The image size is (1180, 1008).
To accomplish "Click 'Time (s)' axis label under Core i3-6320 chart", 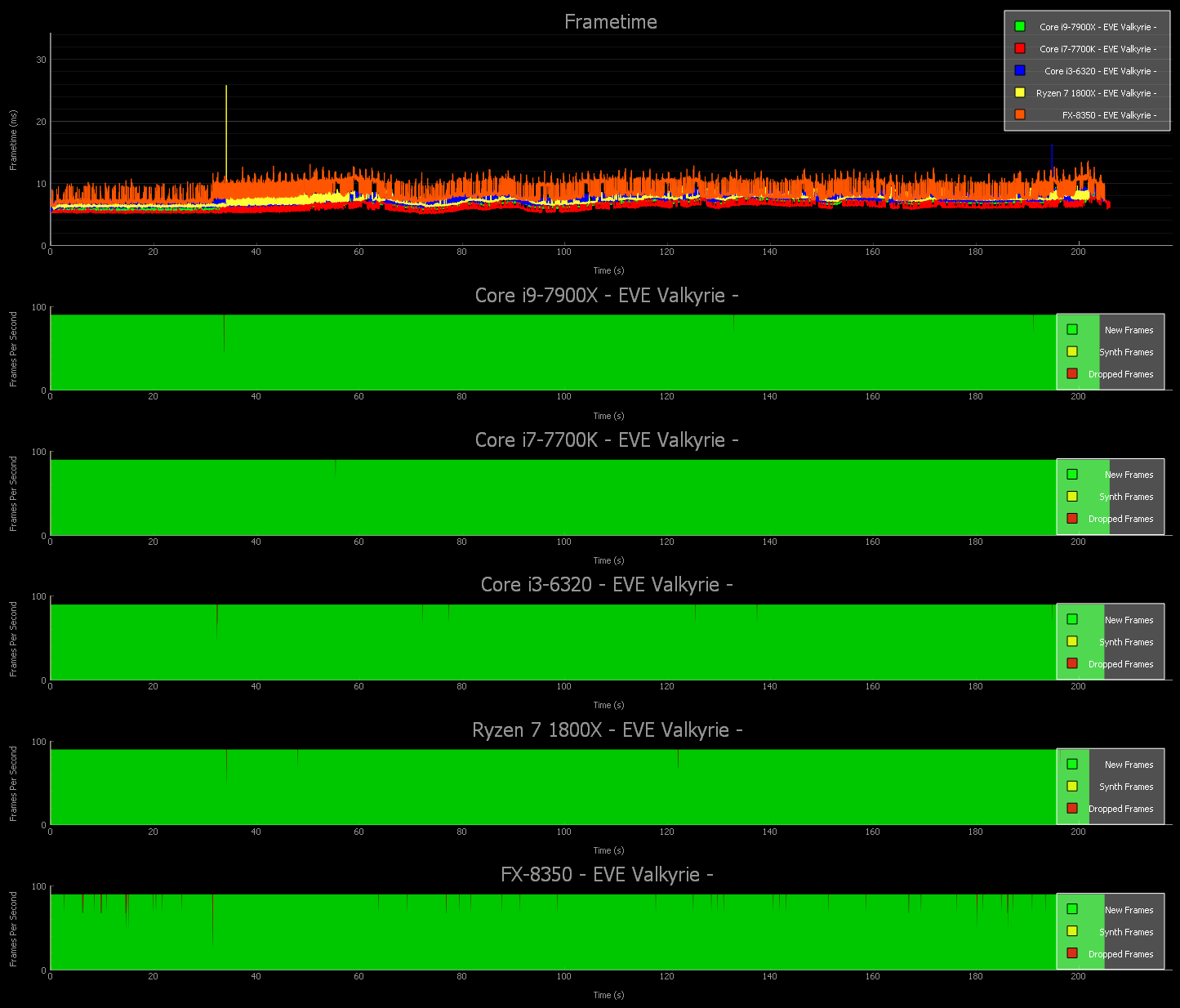I will [x=608, y=705].
